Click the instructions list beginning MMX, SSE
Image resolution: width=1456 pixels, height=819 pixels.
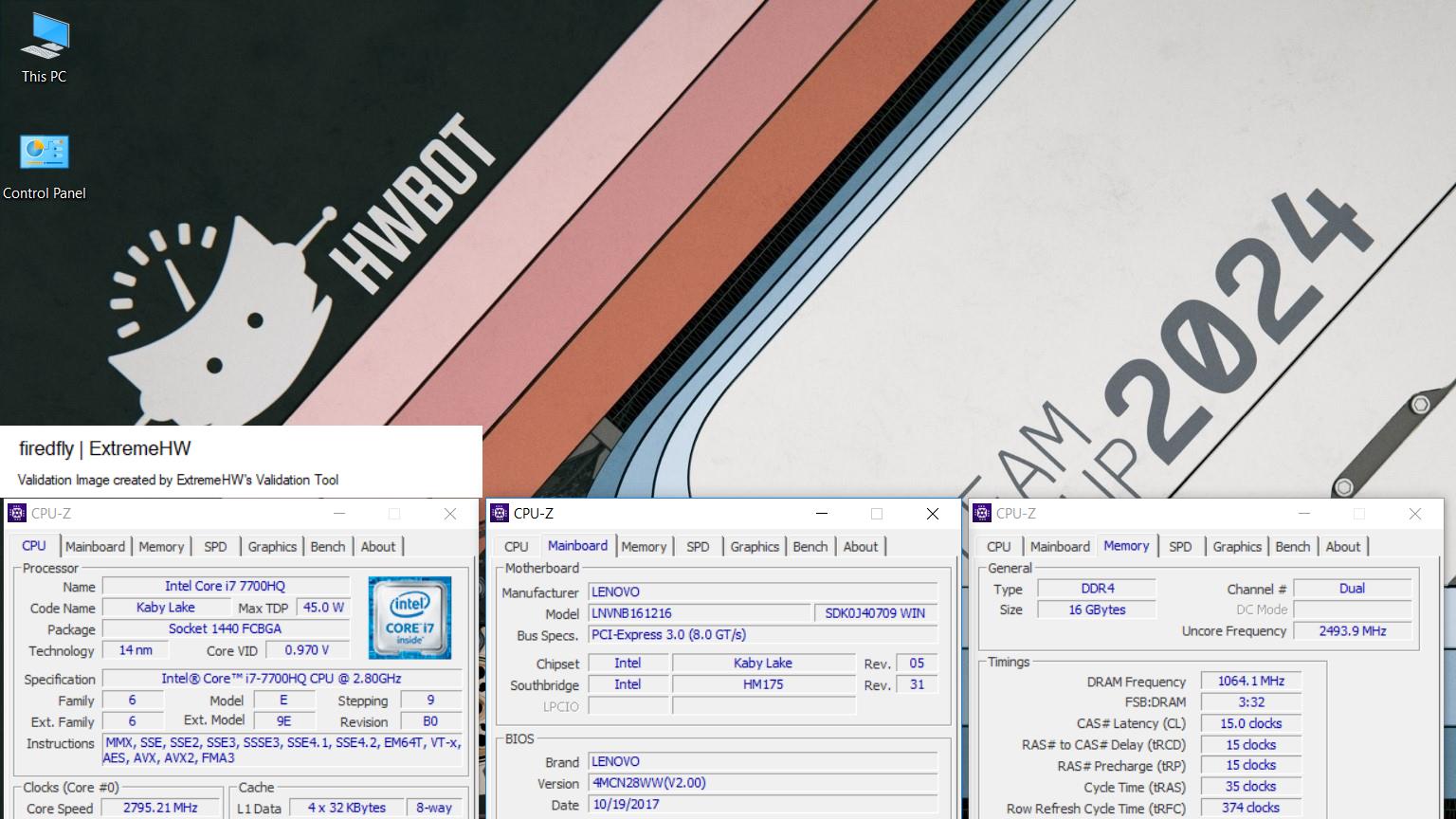(282, 750)
